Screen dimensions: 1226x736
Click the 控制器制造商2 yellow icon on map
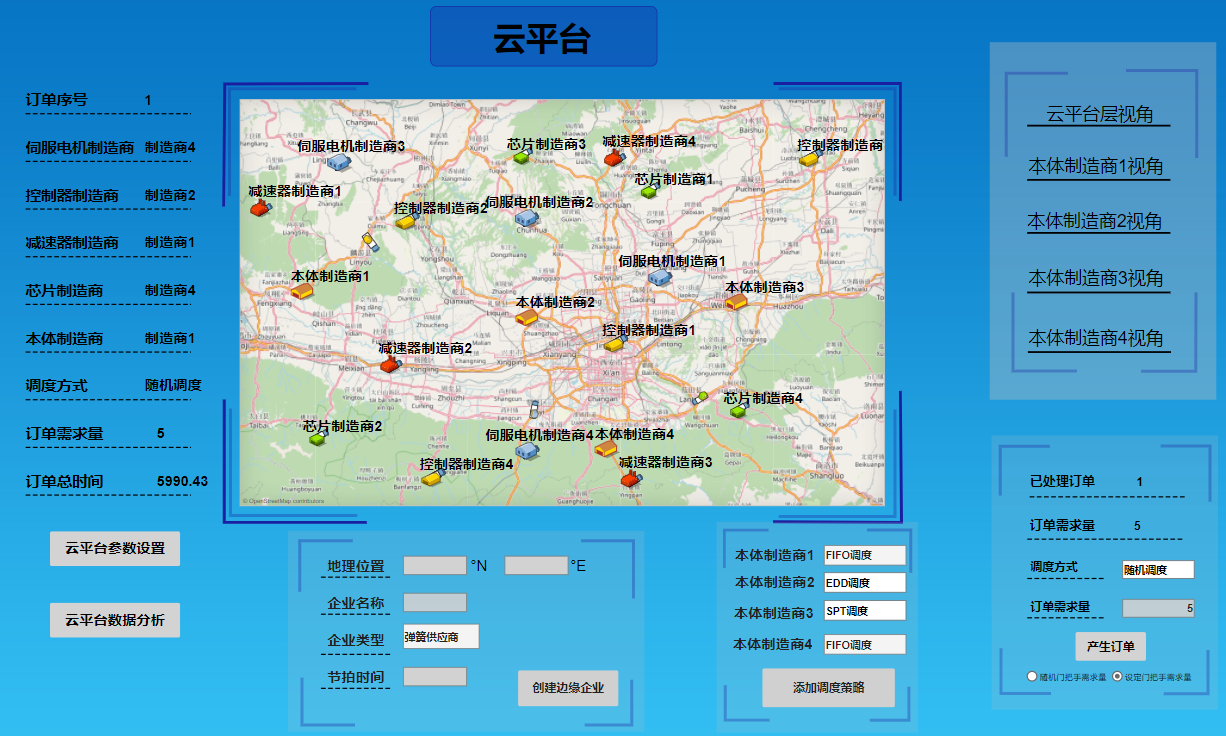coord(405,222)
